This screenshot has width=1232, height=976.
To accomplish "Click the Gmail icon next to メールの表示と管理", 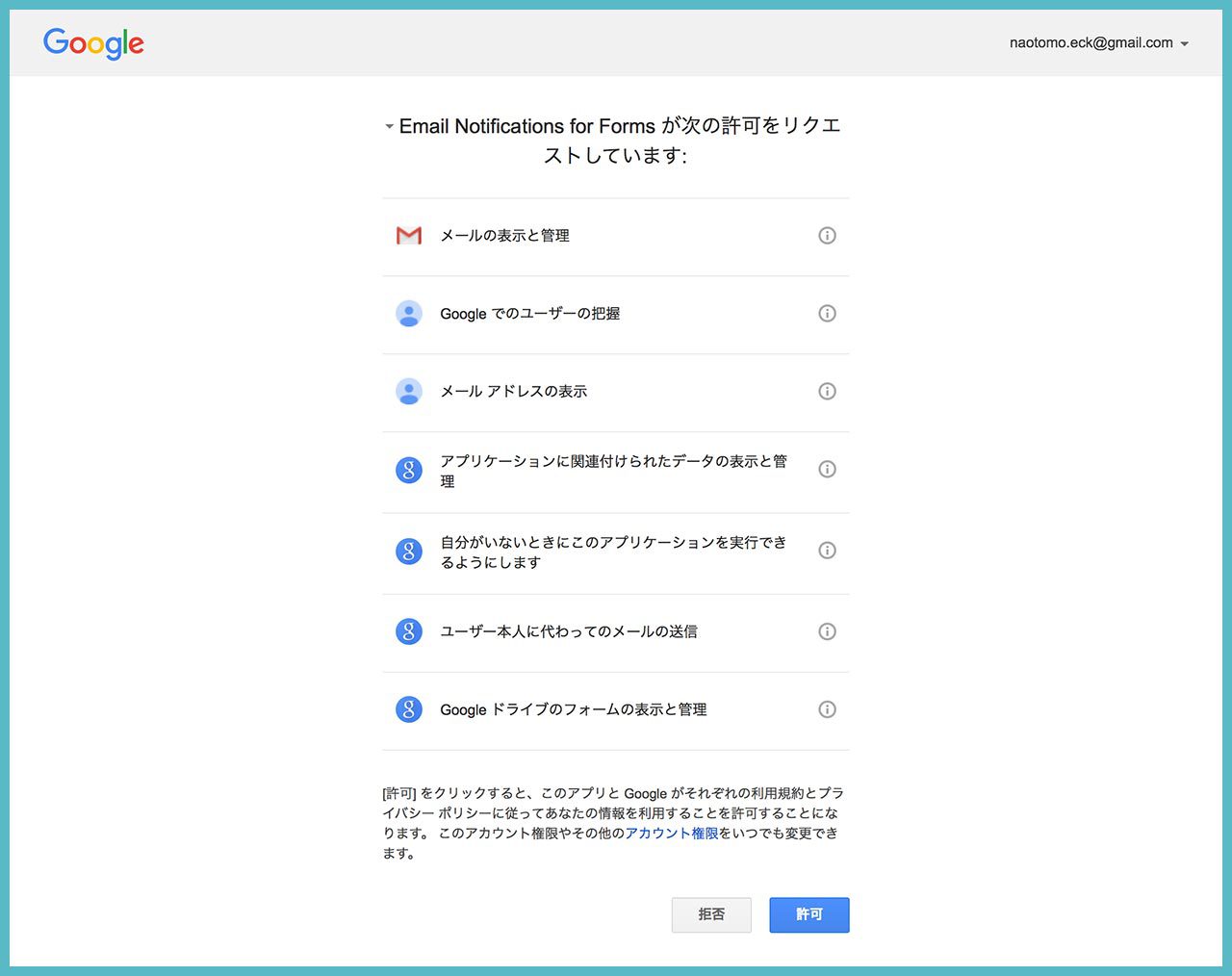I will (409, 235).
